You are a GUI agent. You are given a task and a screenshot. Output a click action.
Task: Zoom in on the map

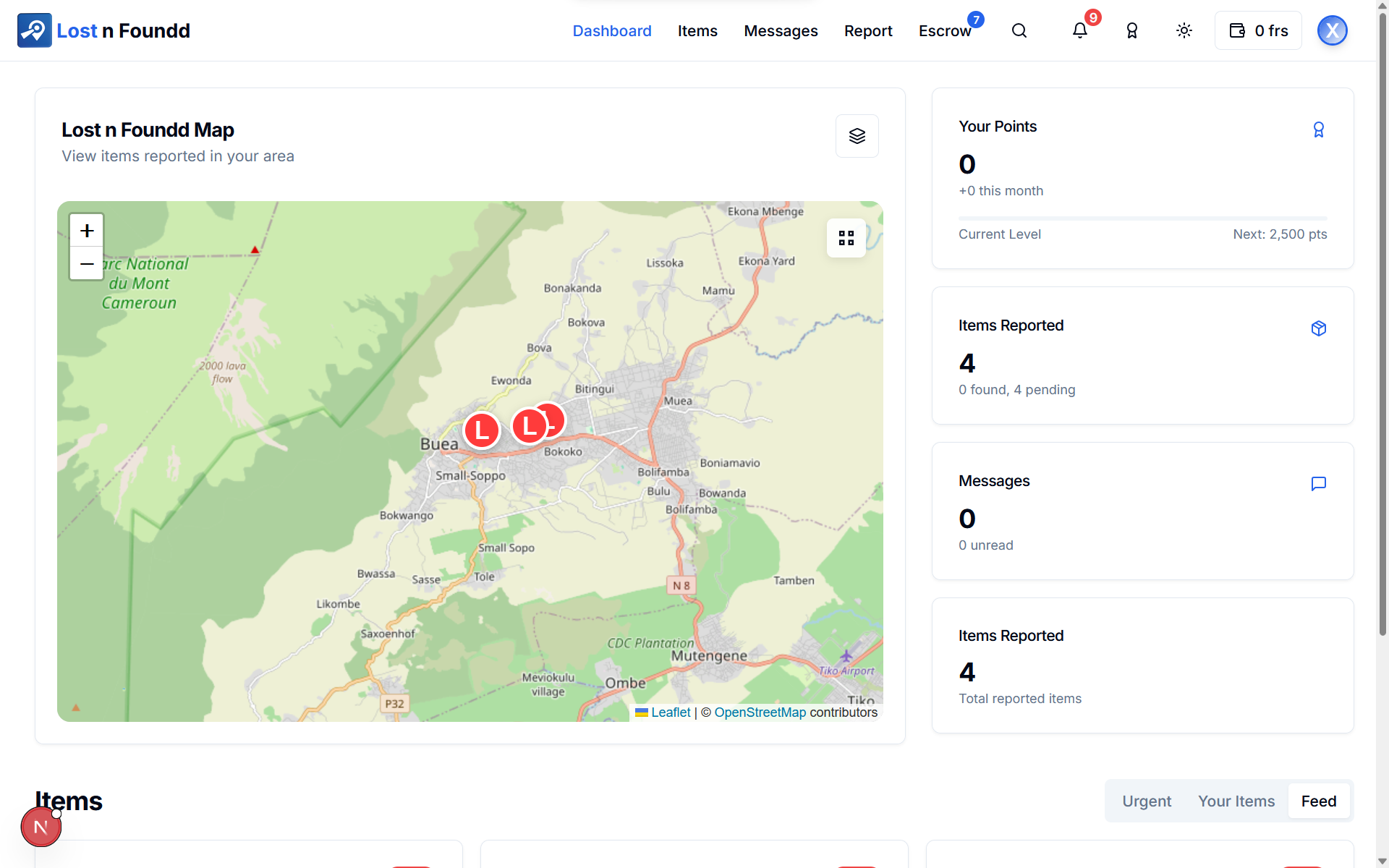(x=86, y=229)
